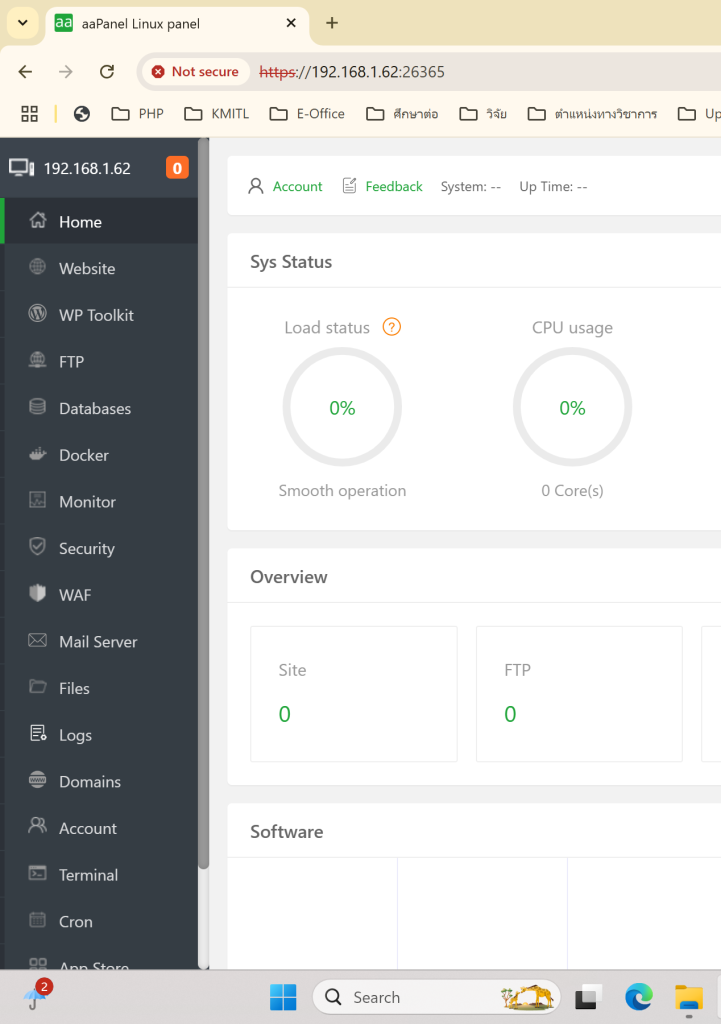
Task: Open File Explorer from taskbar
Action: 688,997
